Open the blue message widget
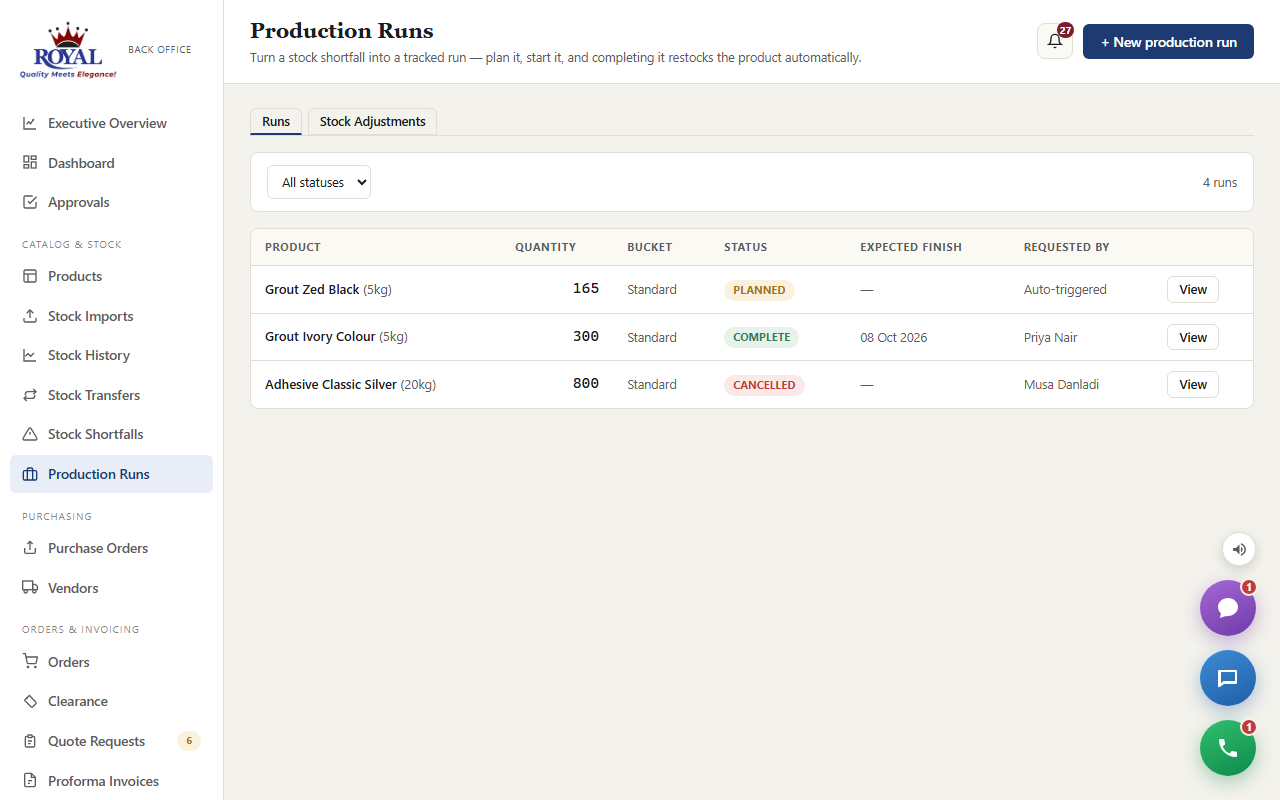 [x=1228, y=678]
